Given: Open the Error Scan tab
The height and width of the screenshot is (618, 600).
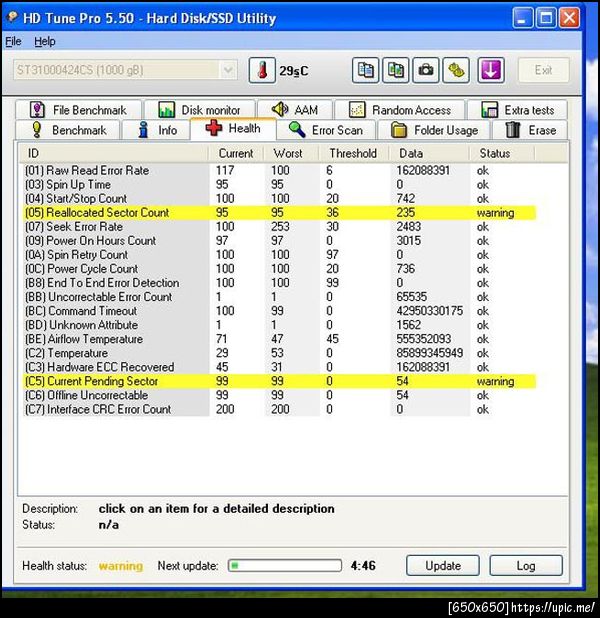Looking at the screenshot, I should point(326,130).
